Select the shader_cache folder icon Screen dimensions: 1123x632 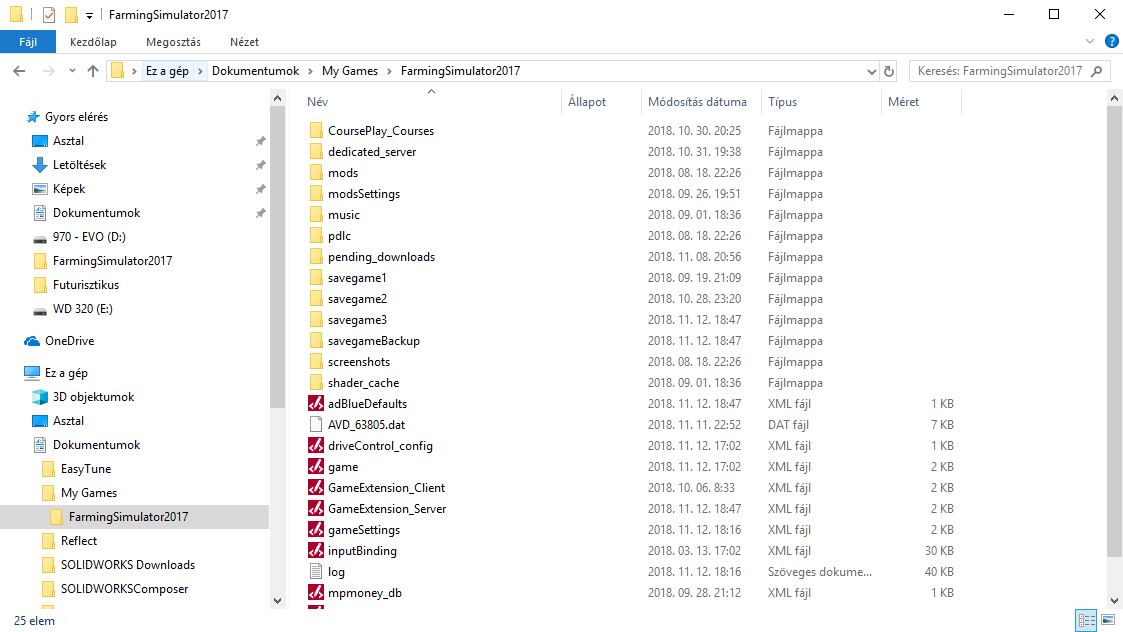[x=316, y=383]
